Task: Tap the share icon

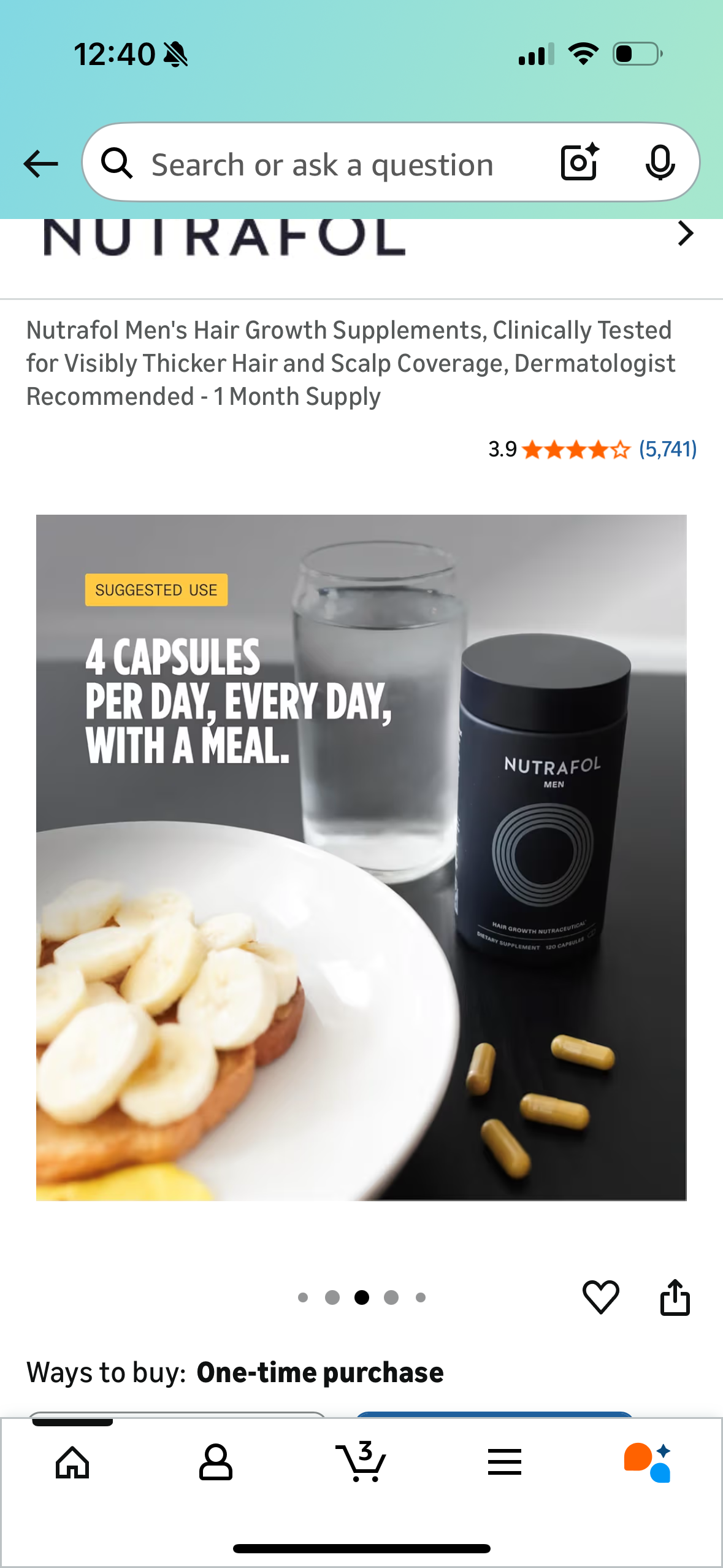Action: (x=675, y=1297)
